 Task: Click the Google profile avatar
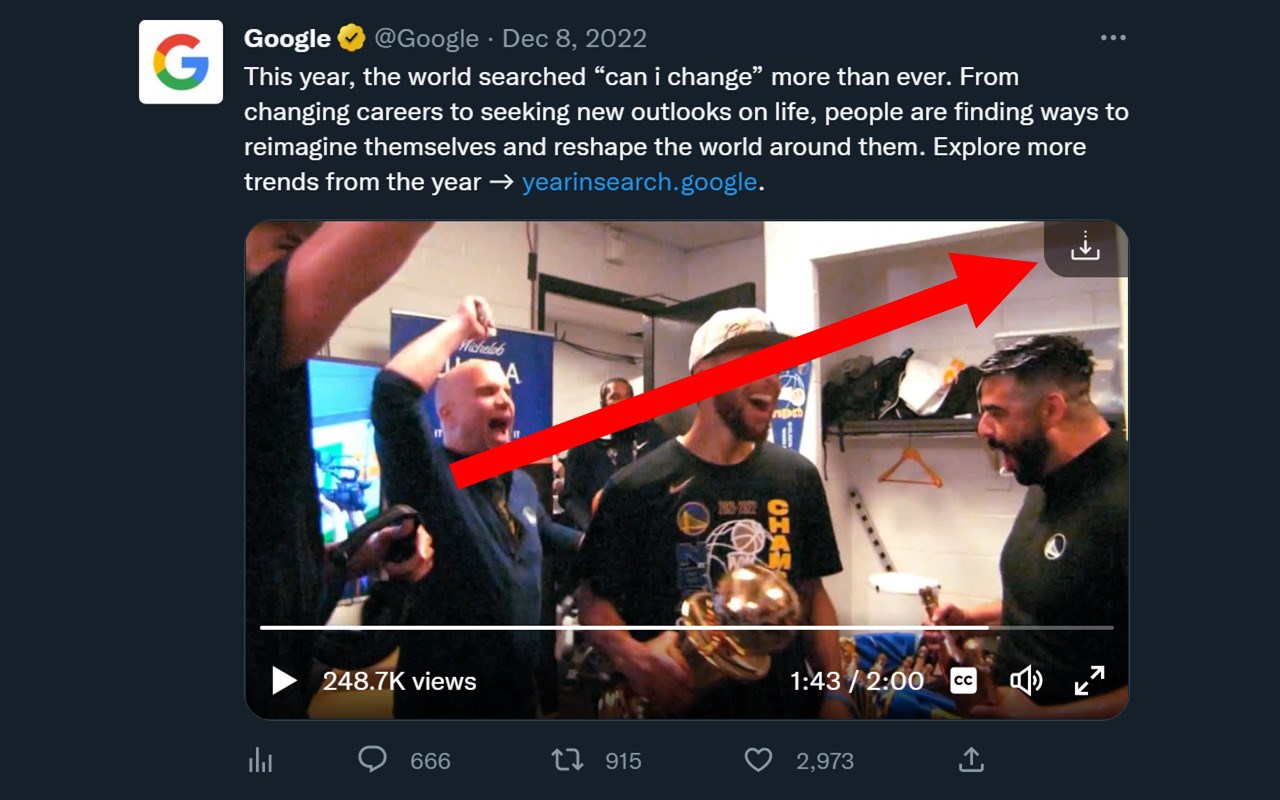(181, 62)
